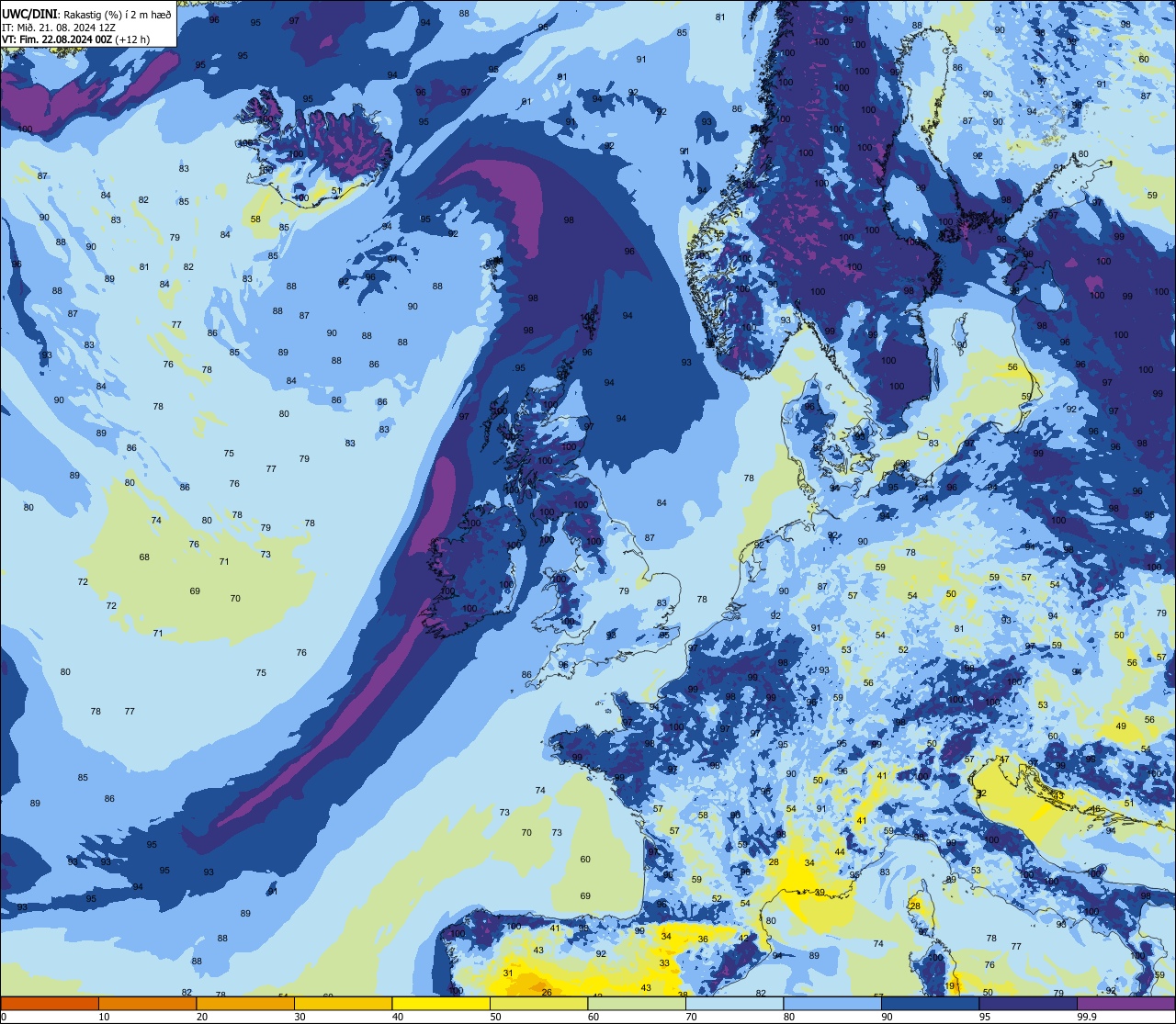Click the purple above-99.9 legend swatch

coord(1125,1003)
